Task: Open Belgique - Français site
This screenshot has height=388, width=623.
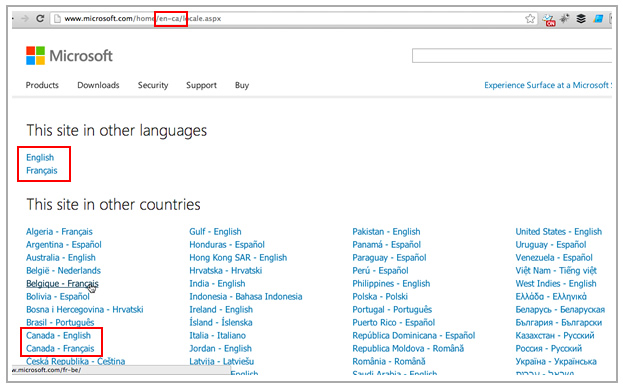Action: [x=62, y=284]
